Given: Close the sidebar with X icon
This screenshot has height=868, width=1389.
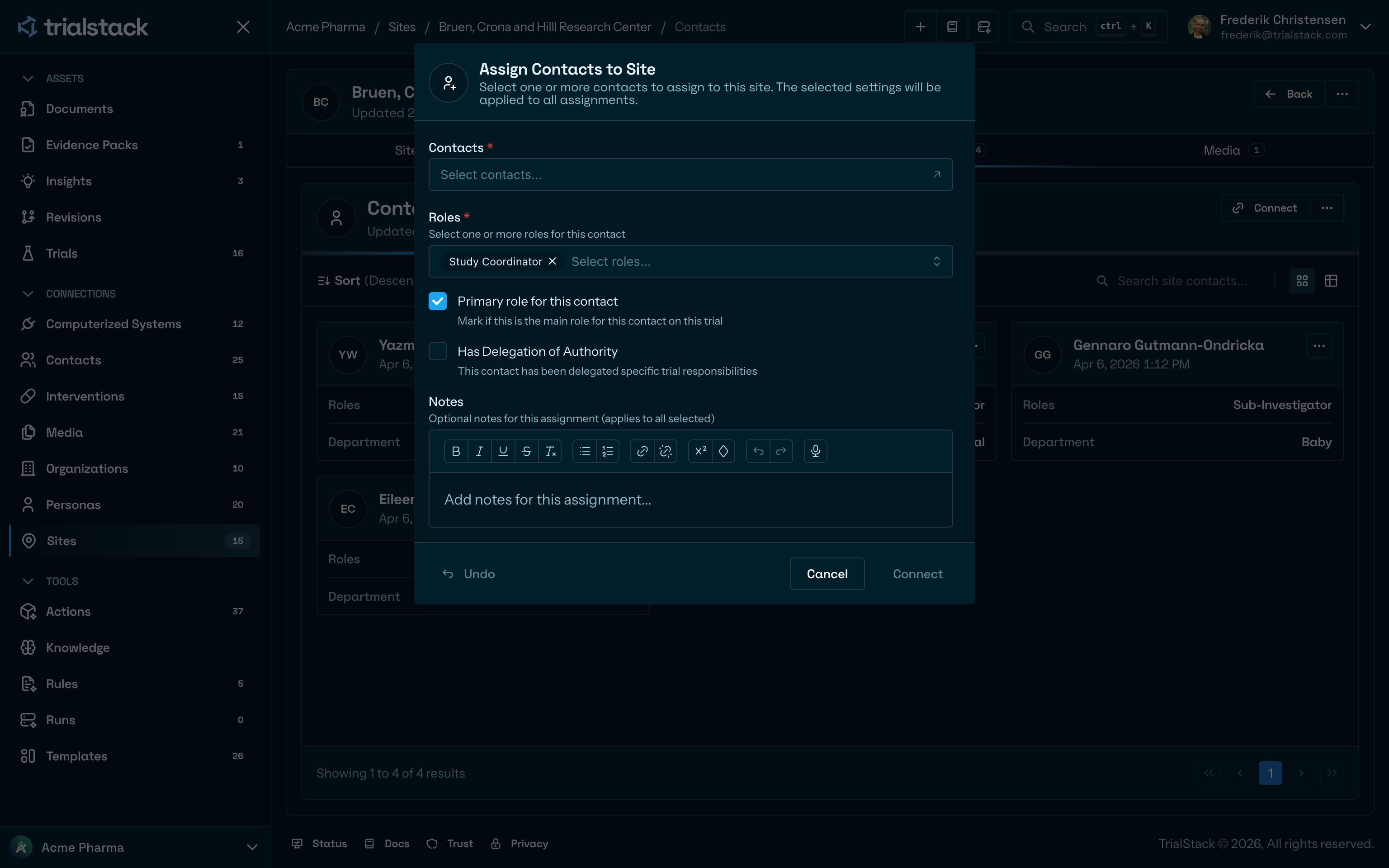Looking at the screenshot, I should pyautogui.click(x=243, y=27).
